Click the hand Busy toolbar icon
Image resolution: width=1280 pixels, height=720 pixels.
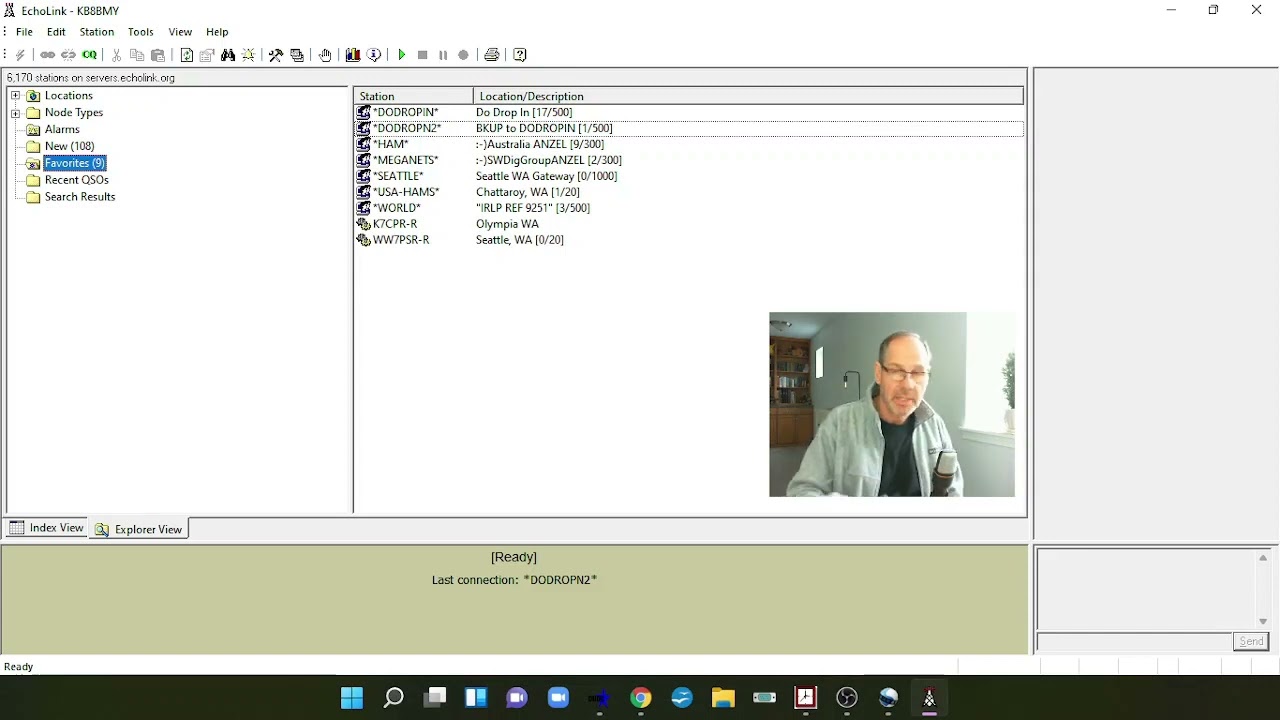[325, 55]
